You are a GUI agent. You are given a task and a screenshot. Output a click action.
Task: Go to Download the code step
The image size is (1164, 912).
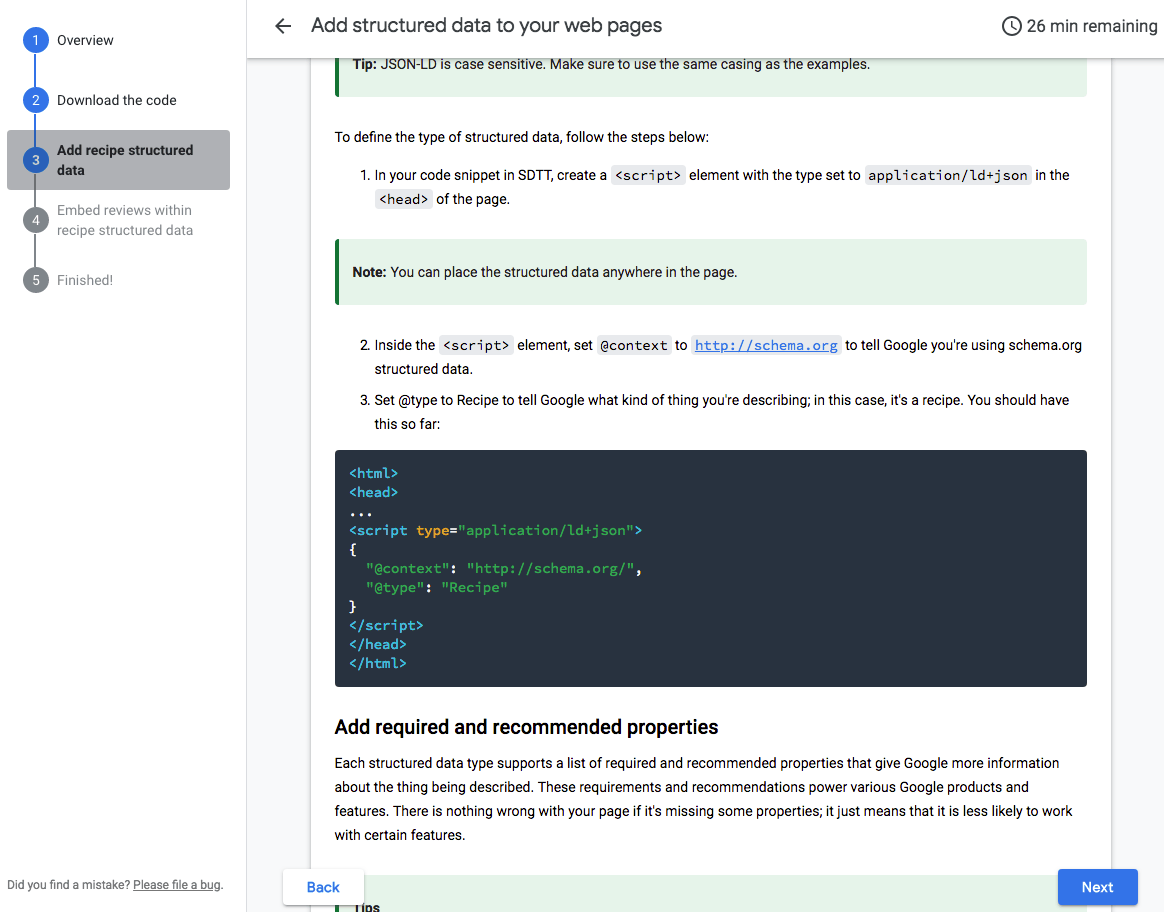[116, 100]
